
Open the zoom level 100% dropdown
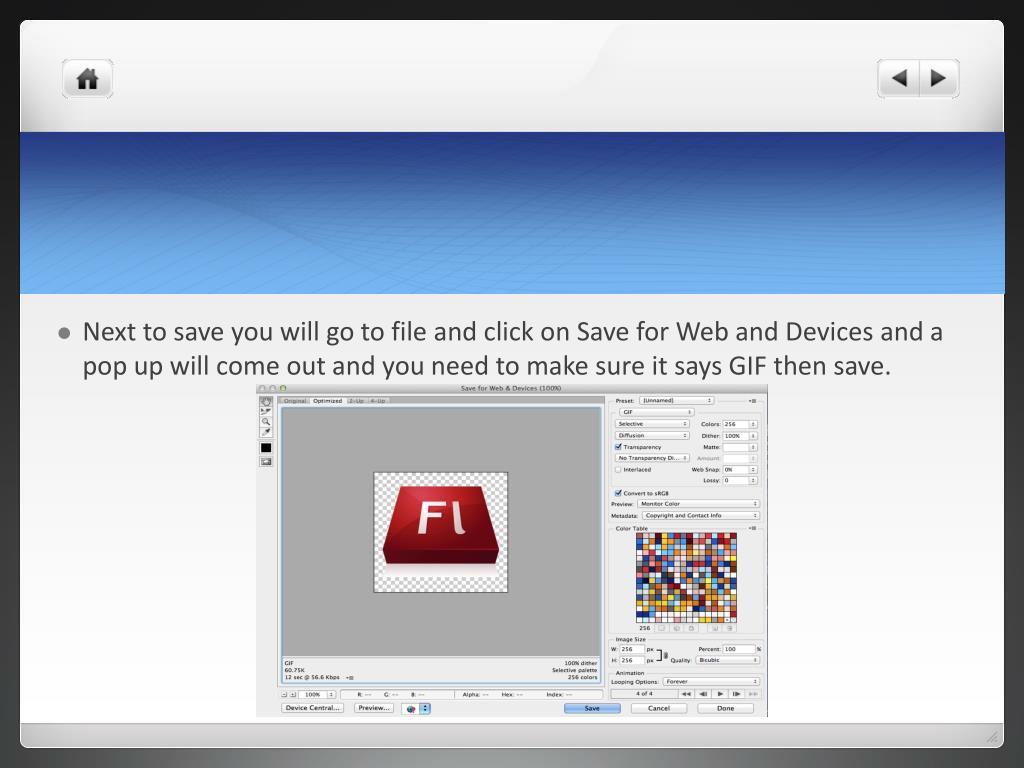[x=332, y=694]
